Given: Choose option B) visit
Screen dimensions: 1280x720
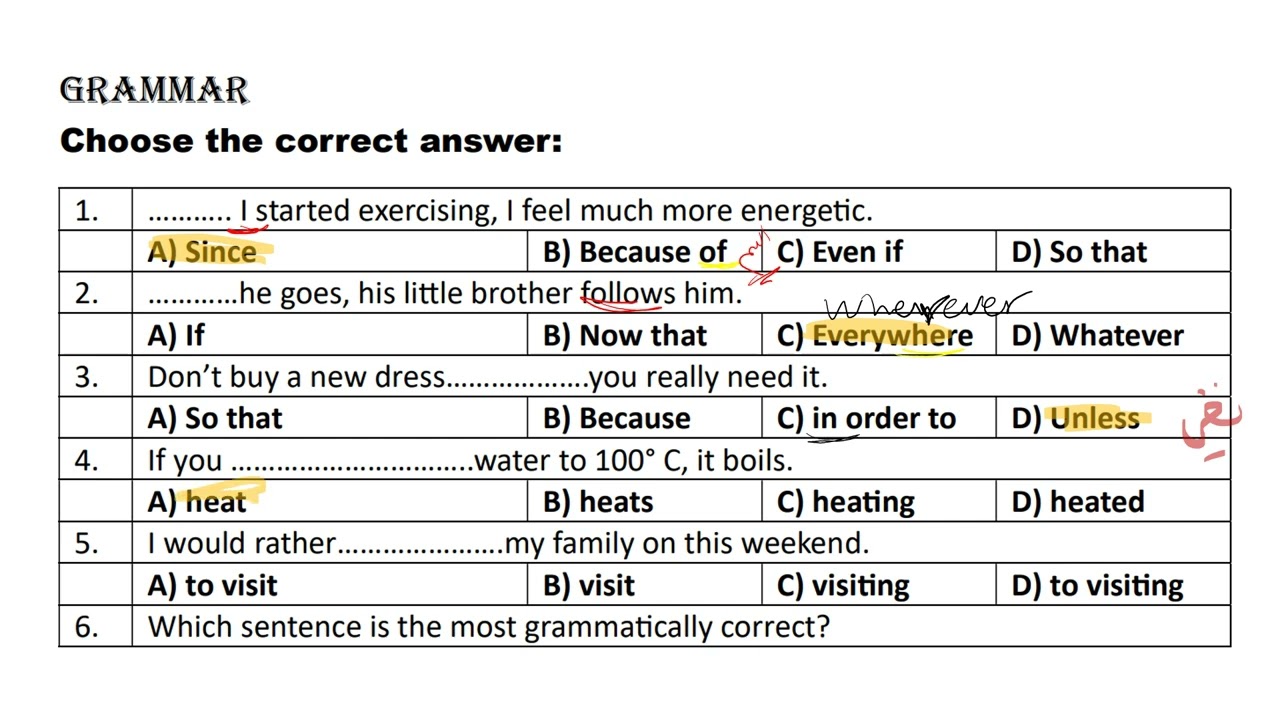Looking at the screenshot, I should 589,585.
